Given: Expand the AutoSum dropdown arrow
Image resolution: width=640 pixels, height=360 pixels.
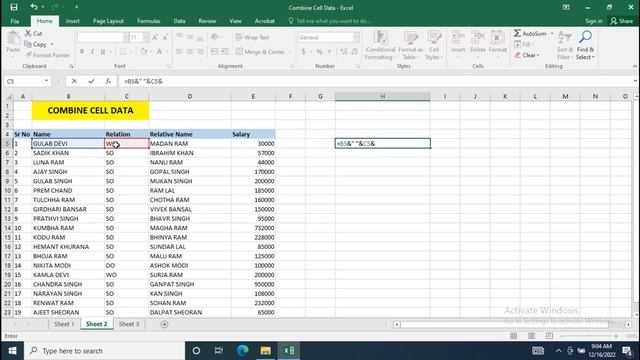Looking at the screenshot, I should 552,33.
